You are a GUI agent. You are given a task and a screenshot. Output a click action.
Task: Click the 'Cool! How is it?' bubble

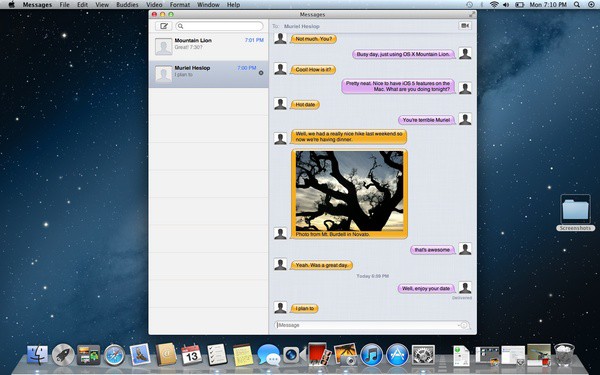click(x=313, y=70)
